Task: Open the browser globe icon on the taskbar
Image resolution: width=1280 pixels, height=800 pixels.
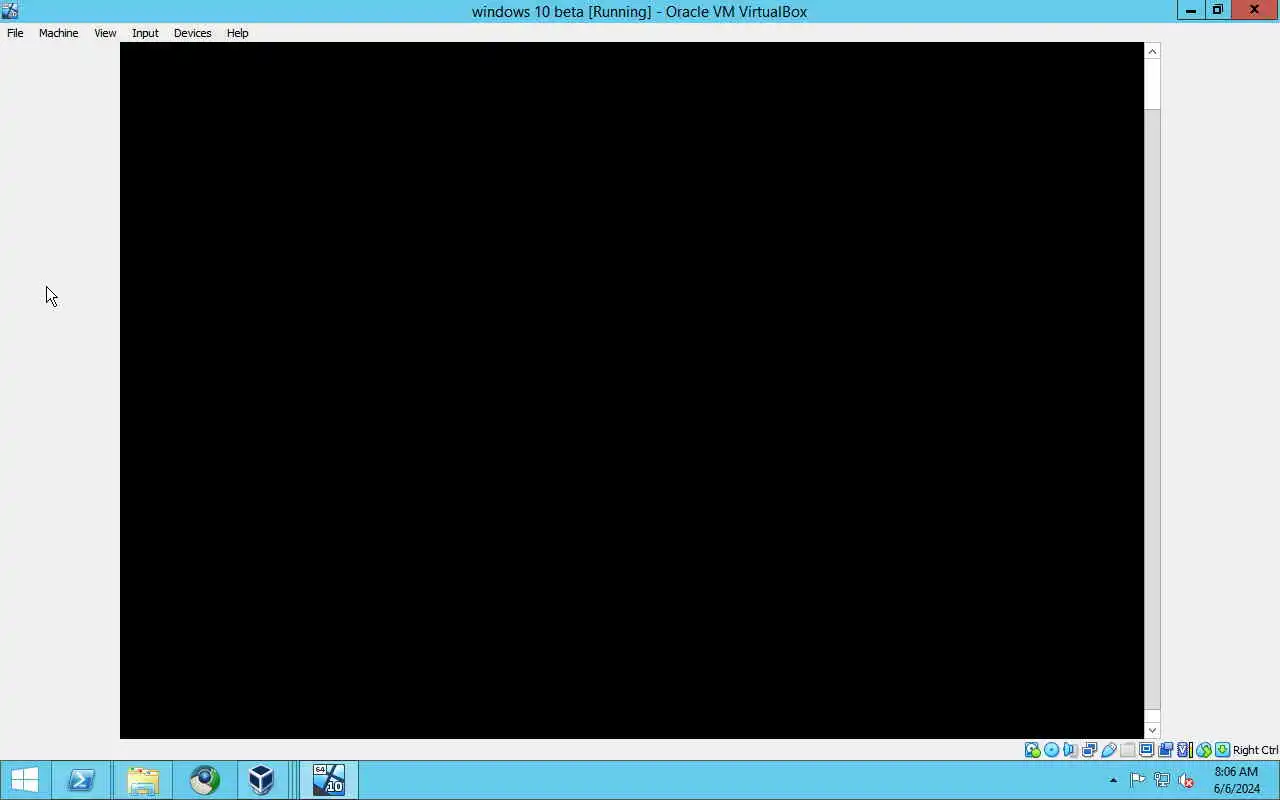Action: click(204, 780)
